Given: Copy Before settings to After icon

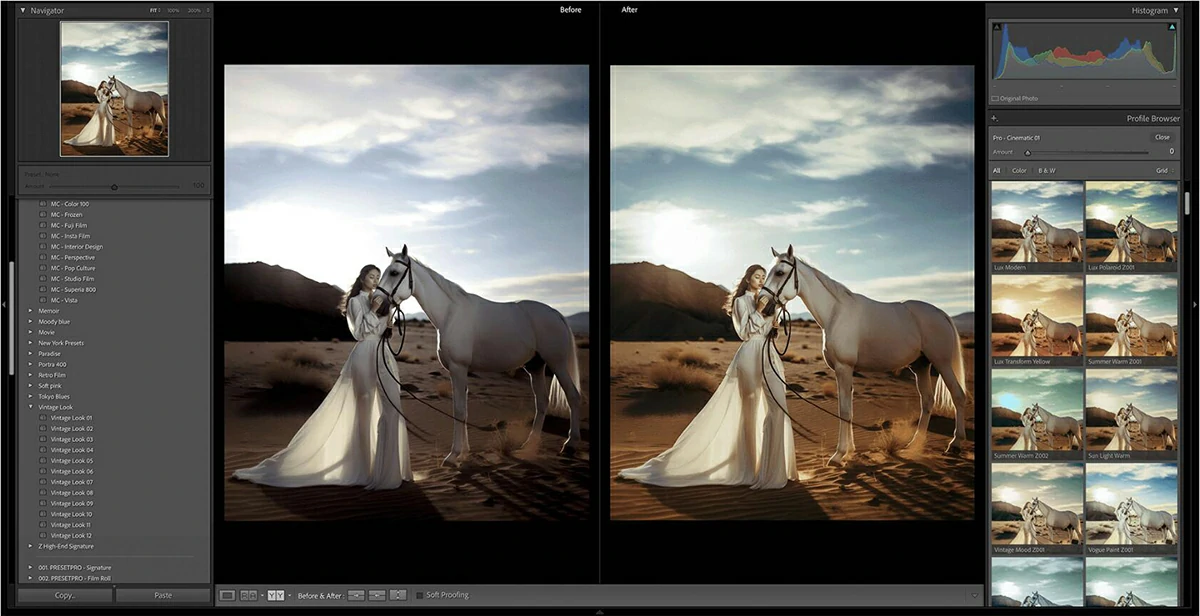Looking at the screenshot, I should click(356, 595).
